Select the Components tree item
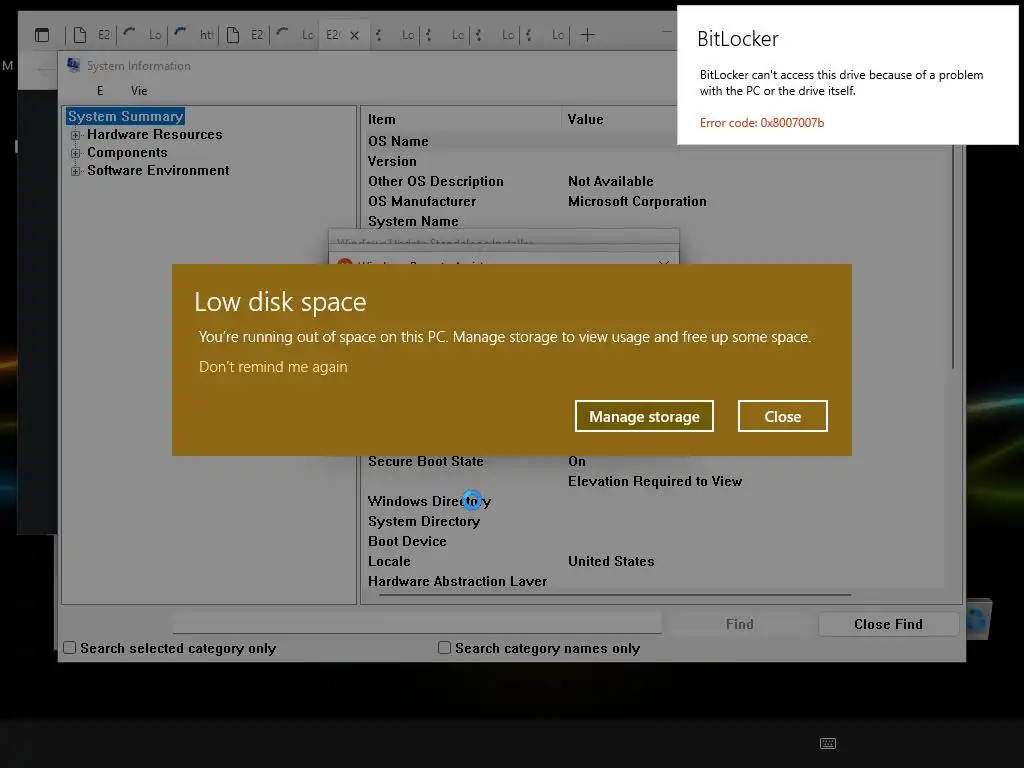This screenshot has height=768, width=1024. 127,152
